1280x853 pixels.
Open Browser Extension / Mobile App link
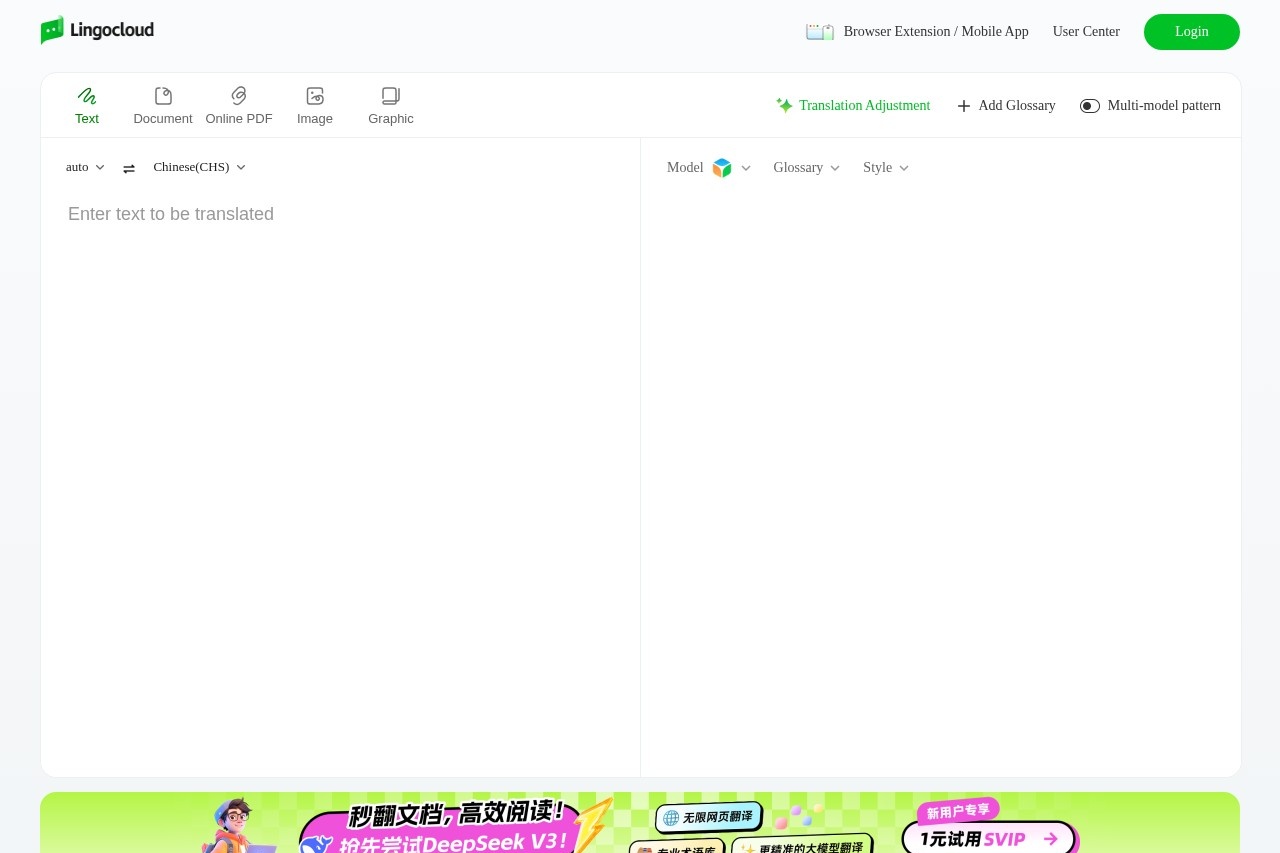click(936, 31)
